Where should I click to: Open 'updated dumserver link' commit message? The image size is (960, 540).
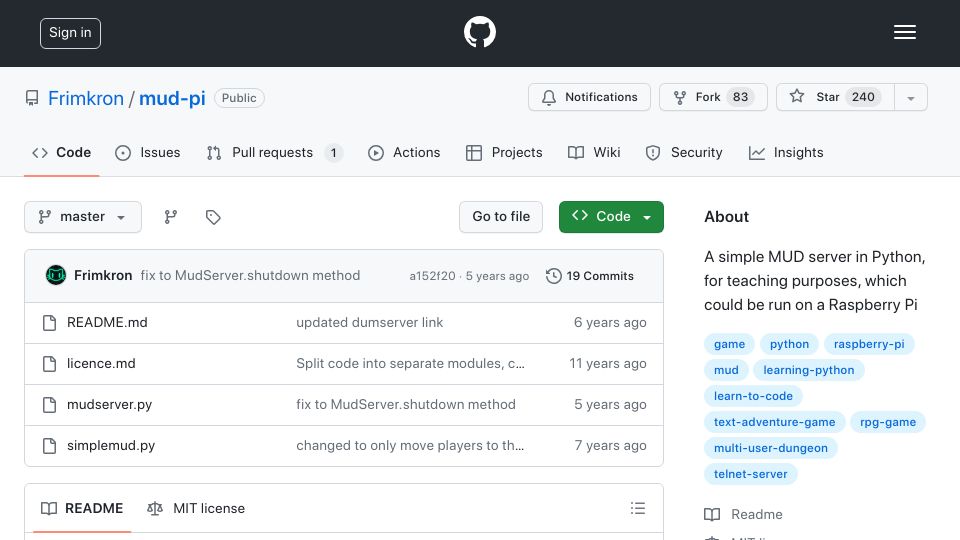[369, 323]
